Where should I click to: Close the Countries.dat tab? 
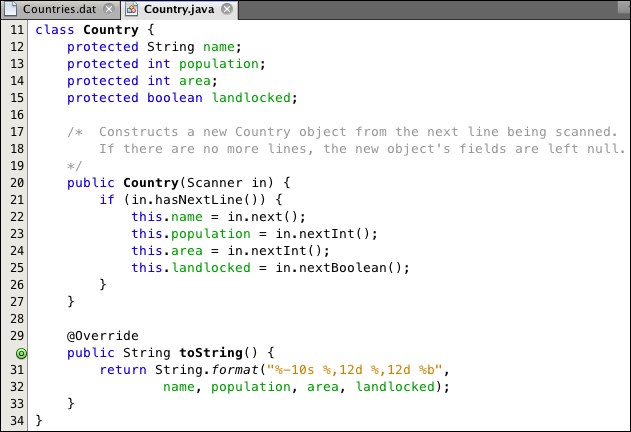[109, 9]
